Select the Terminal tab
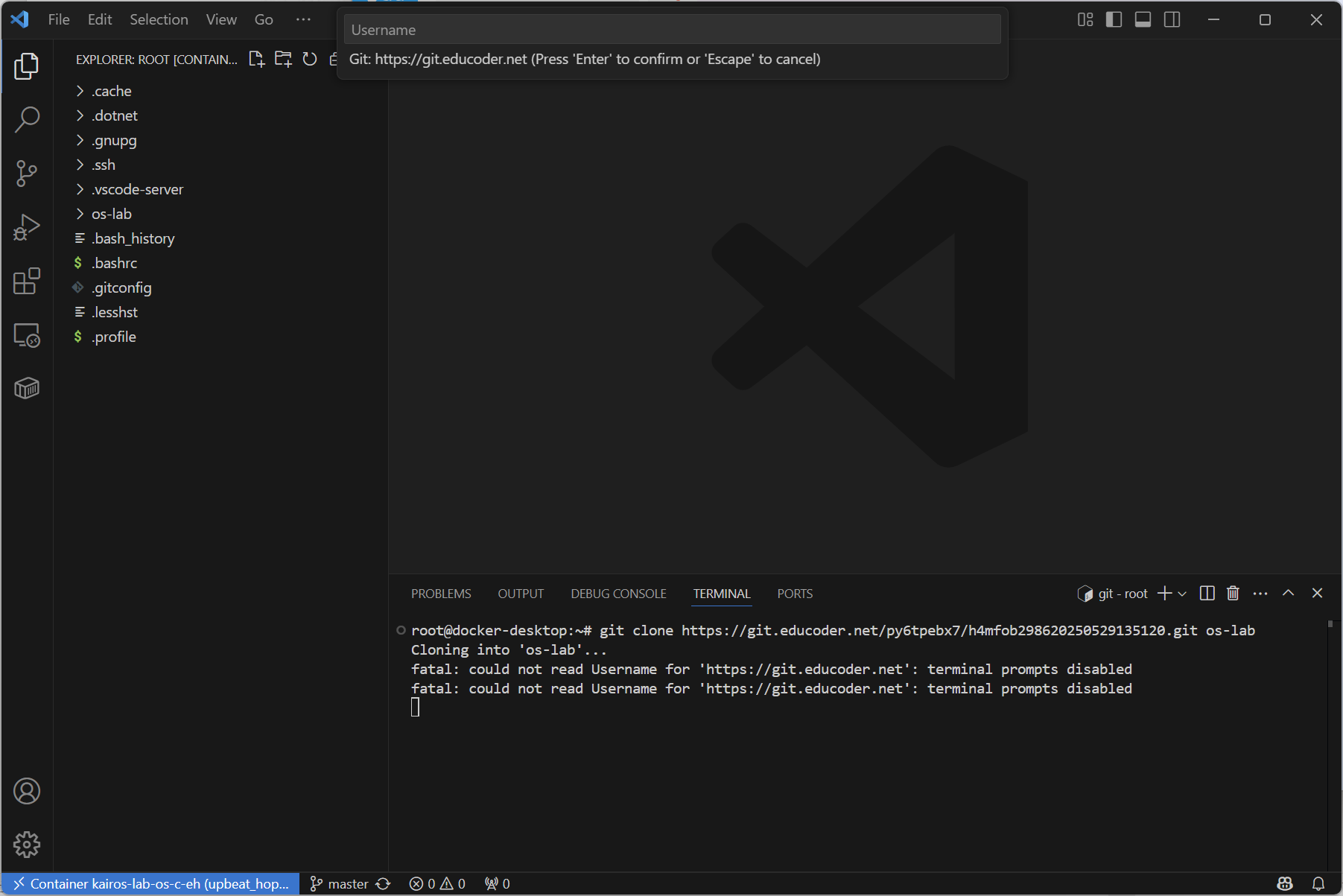This screenshot has width=1343, height=896. [x=722, y=594]
